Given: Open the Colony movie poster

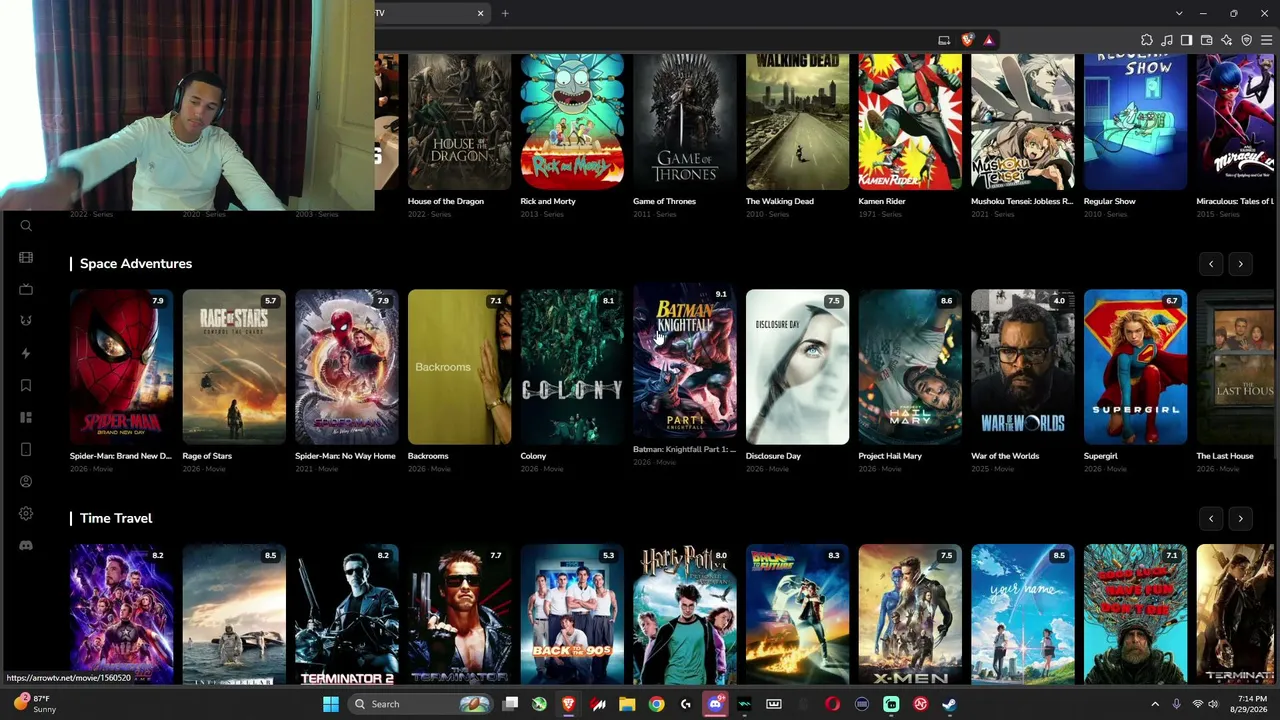Looking at the screenshot, I should (572, 367).
